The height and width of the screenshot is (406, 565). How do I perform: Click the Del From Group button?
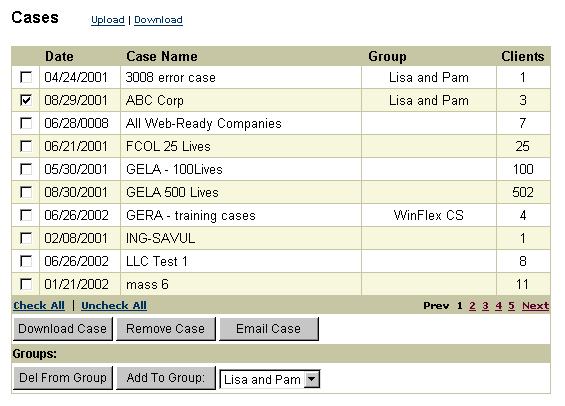[63, 378]
